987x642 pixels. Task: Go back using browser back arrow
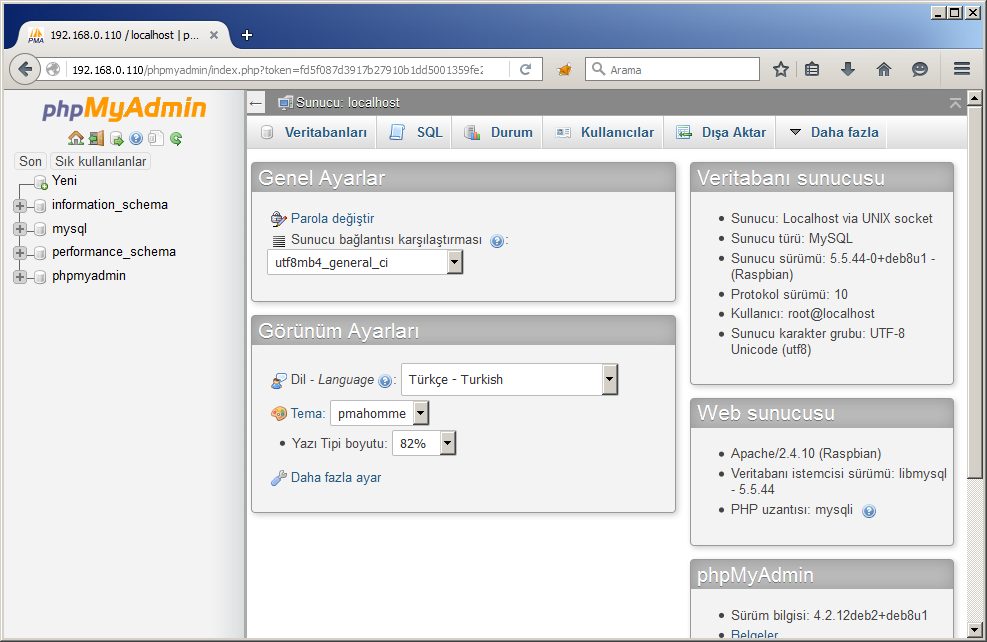(x=25, y=69)
